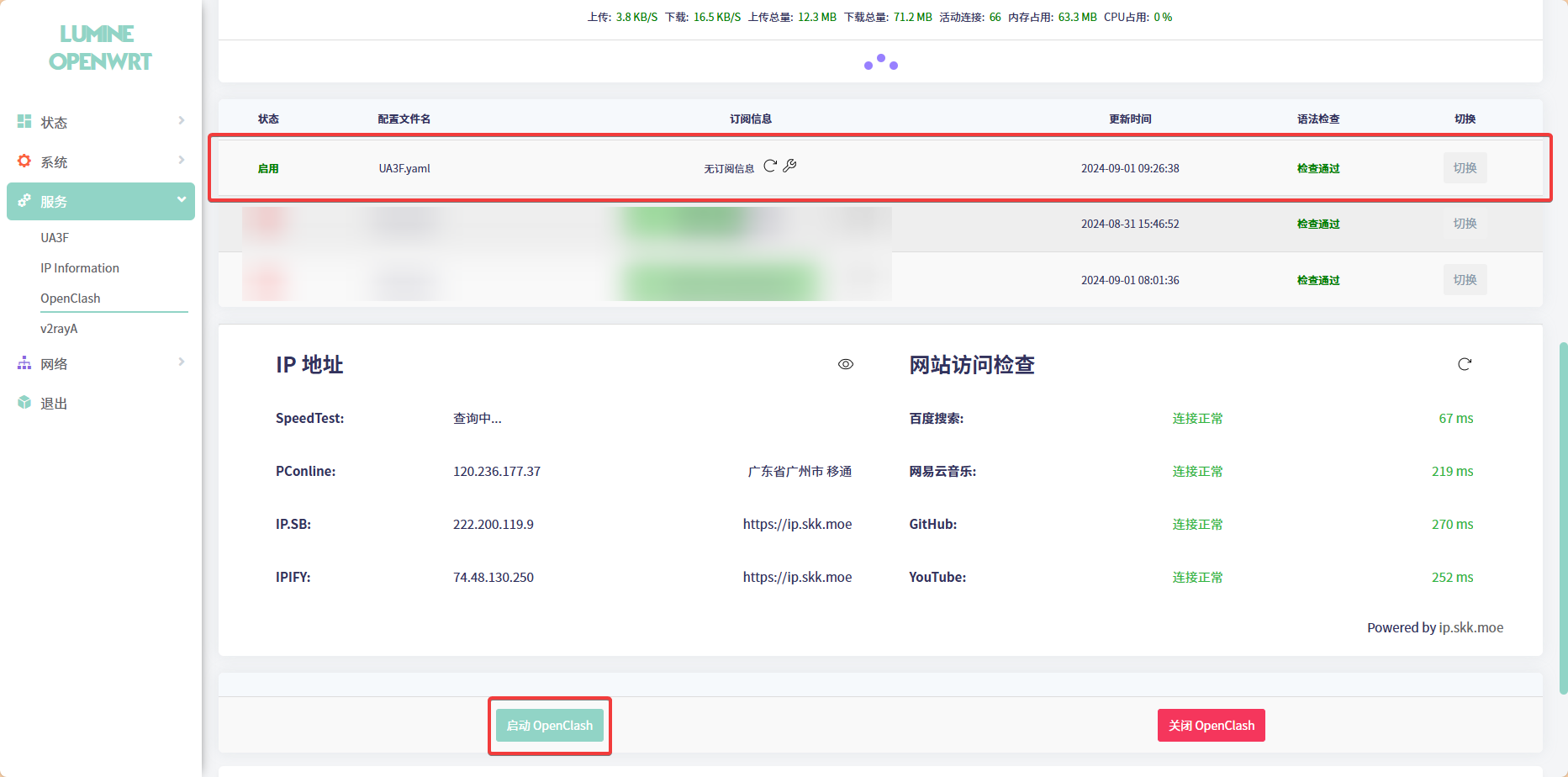Click the status dashboard icon in sidebar
The height and width of the screenshot is (777, 1568).
24,122
